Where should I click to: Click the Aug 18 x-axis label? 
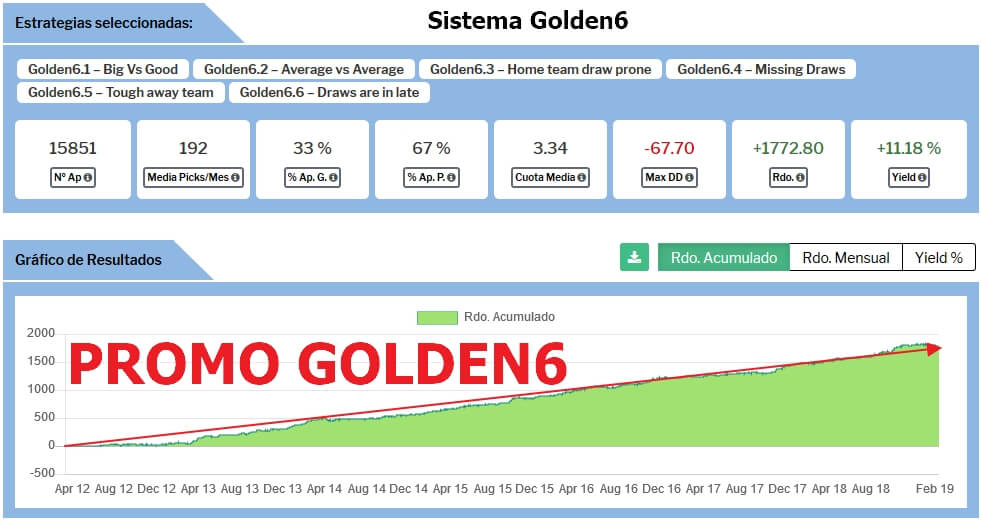click(x=871, y=489)
